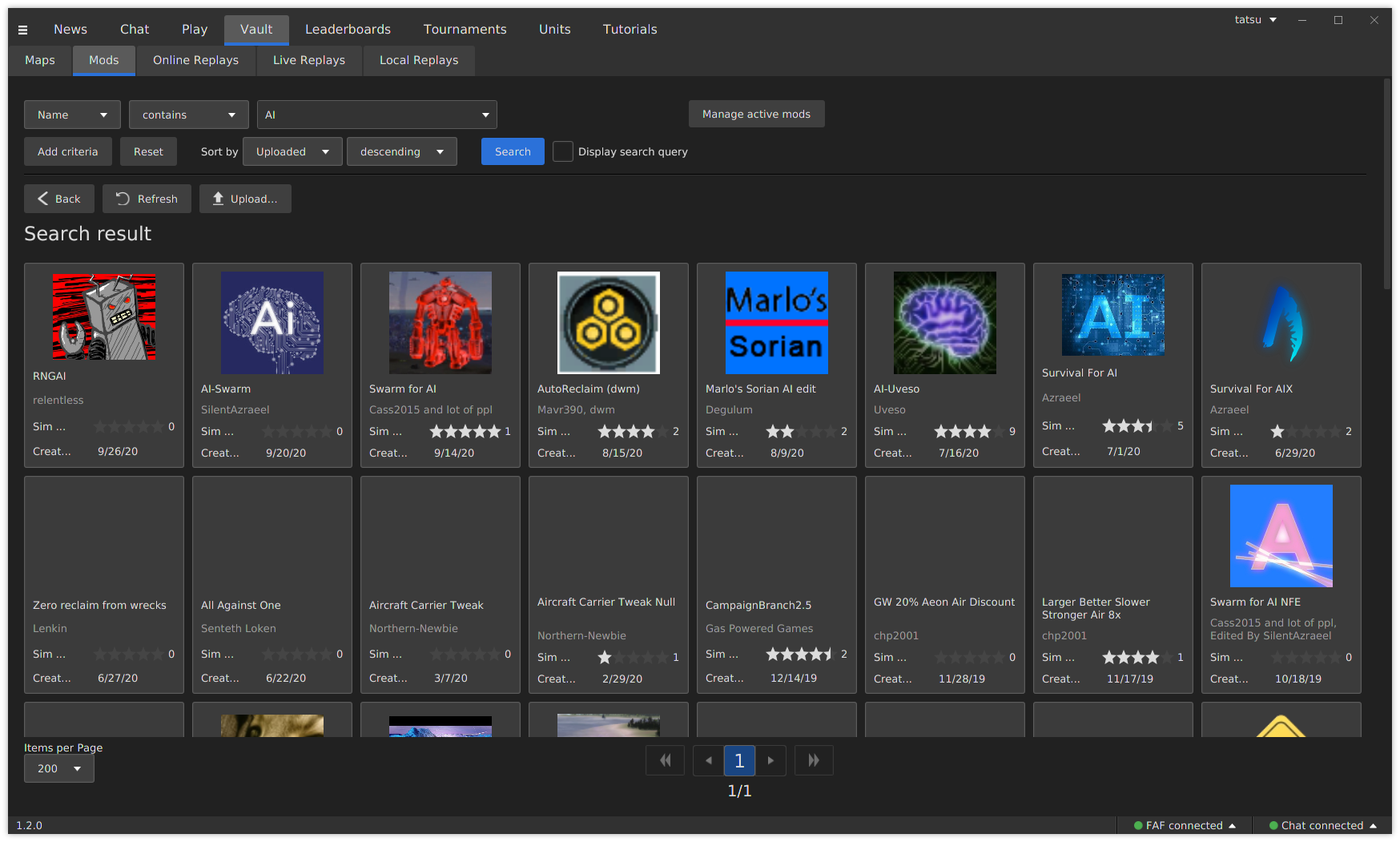Change descending sort order dropdown
The width and height of the screenshot is (1400, 842).
pos(402,151)
